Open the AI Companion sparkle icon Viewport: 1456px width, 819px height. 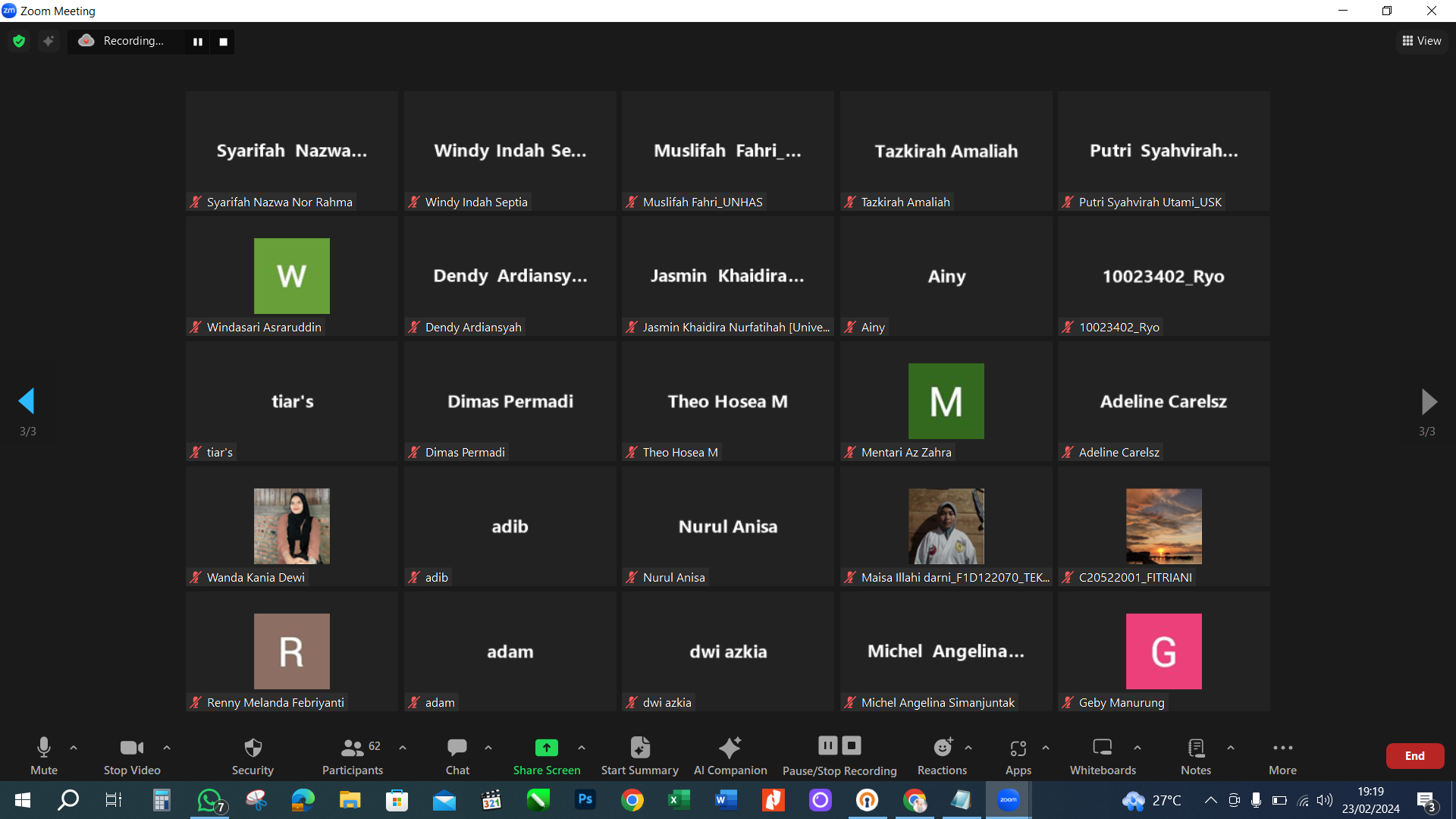pos(730,748)
